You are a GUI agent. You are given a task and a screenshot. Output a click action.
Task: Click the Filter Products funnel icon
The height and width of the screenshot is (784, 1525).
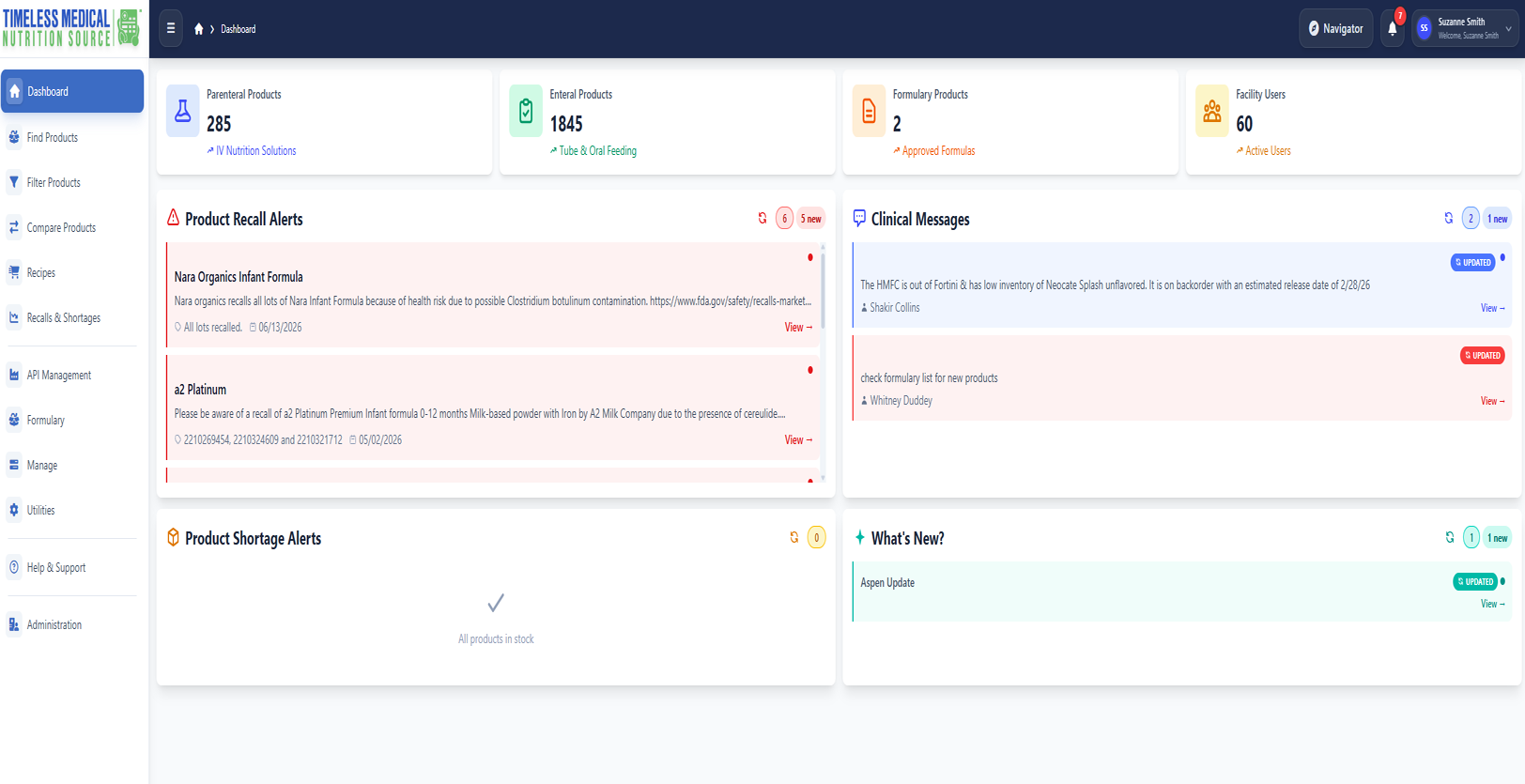[x=14, y=182]
